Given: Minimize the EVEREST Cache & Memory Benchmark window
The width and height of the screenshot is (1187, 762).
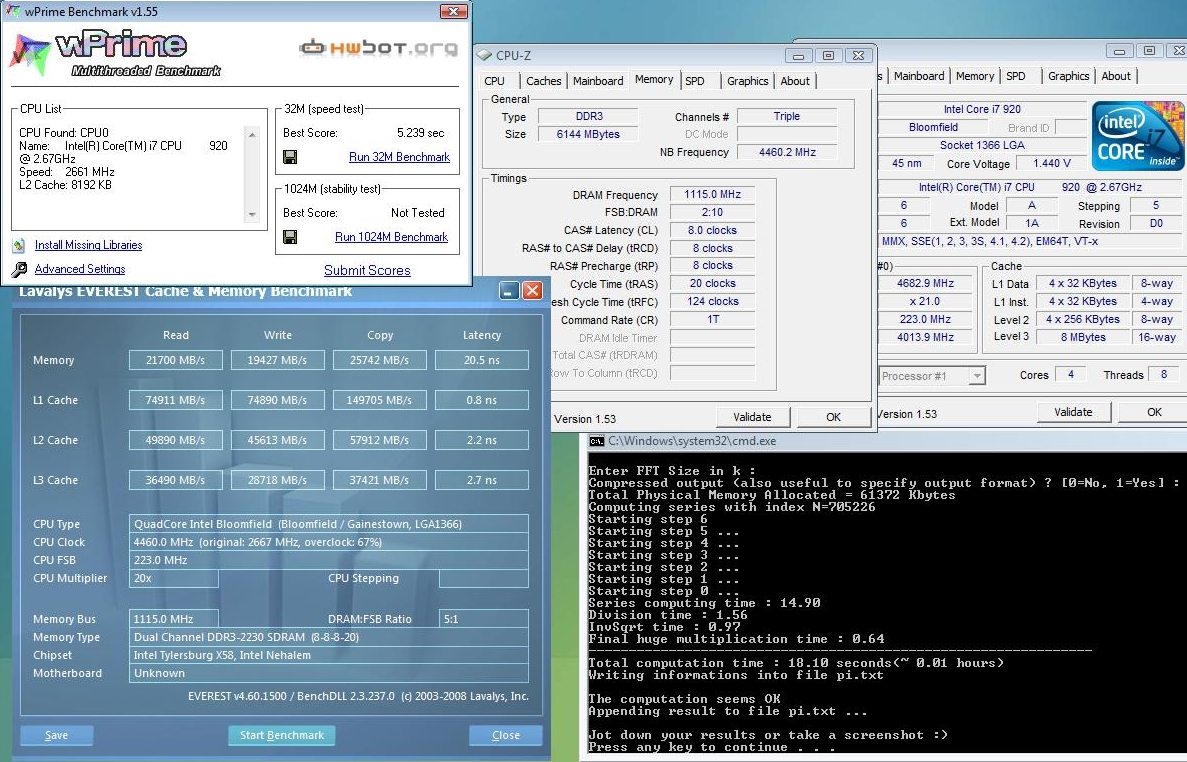Looking at the screenshot, I should pyautogui.click(x=509, y=291).
